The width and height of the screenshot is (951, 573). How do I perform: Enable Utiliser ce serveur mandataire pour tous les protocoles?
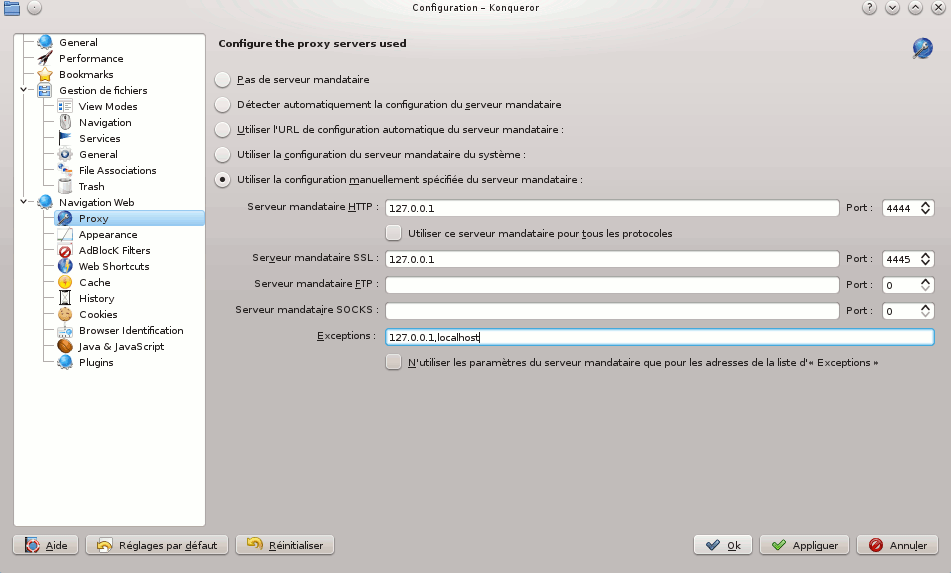pos(394,233)
